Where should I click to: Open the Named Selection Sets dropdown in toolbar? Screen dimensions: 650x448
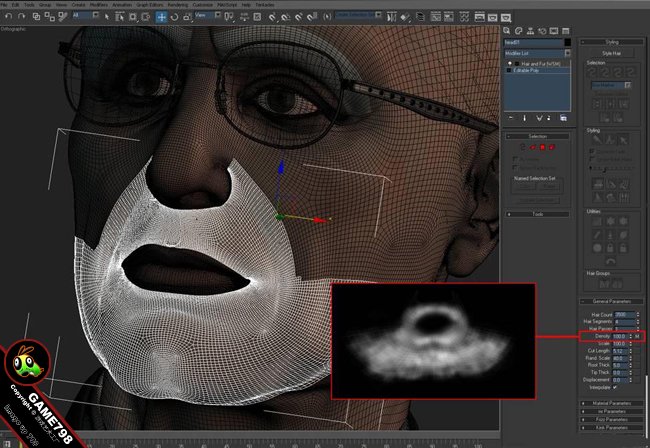click(359, 15)
